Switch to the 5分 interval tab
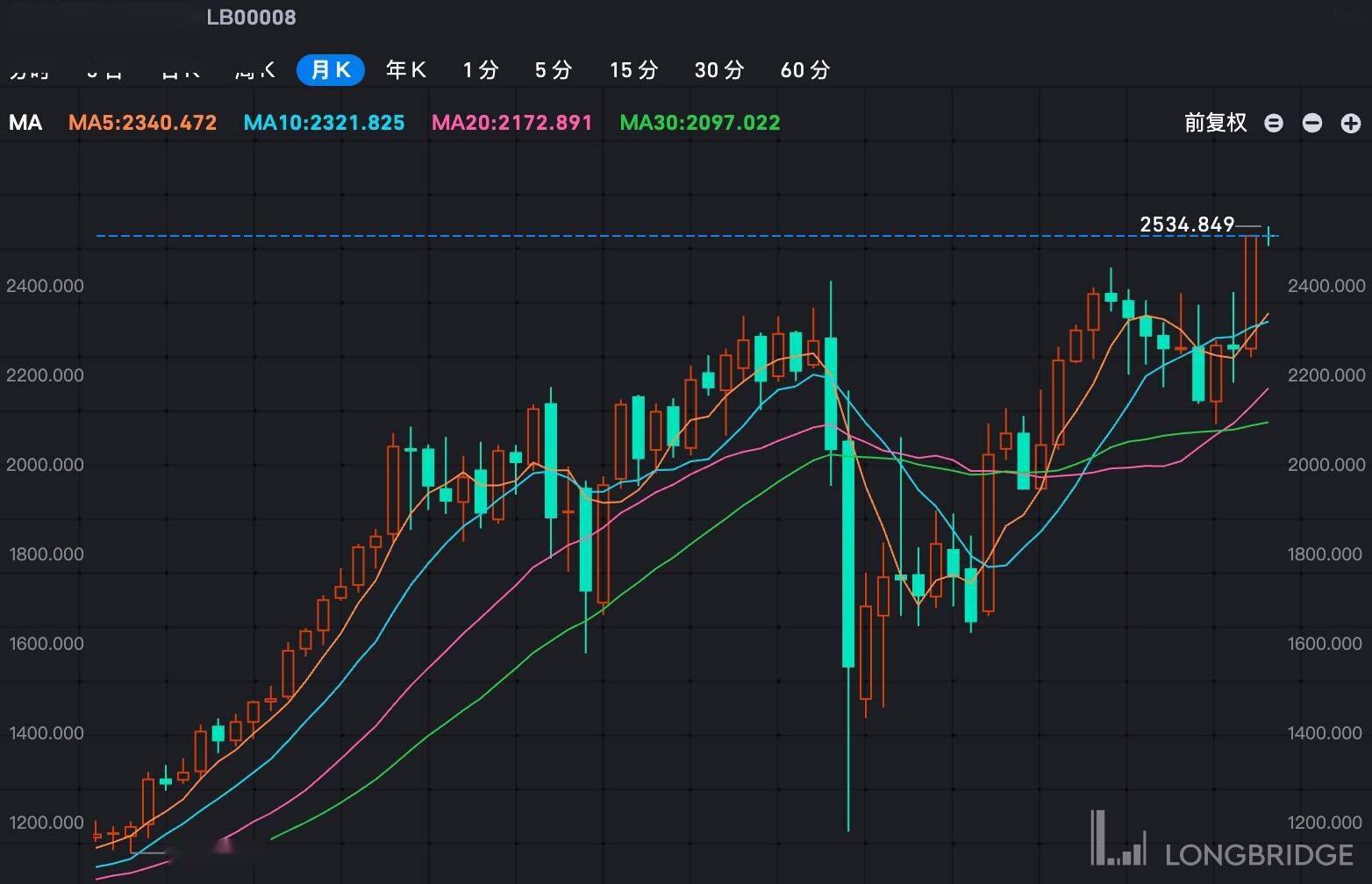Screen dimensions: 1372x884 [x=554, y=70]
